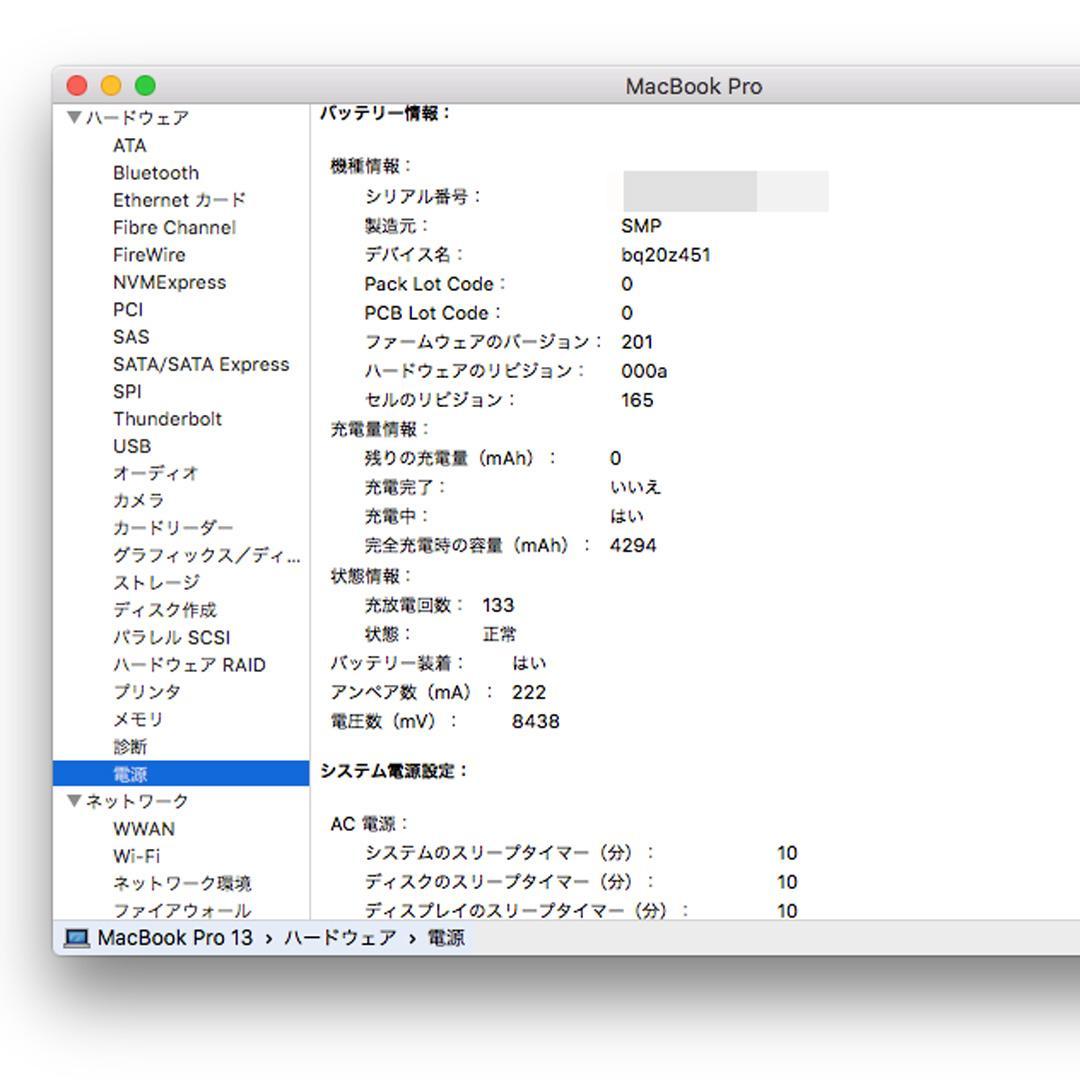This screenshot has height=1080, width=1080.
Task: Select Fibre Channel in sidebar
Action: (174, 227)
